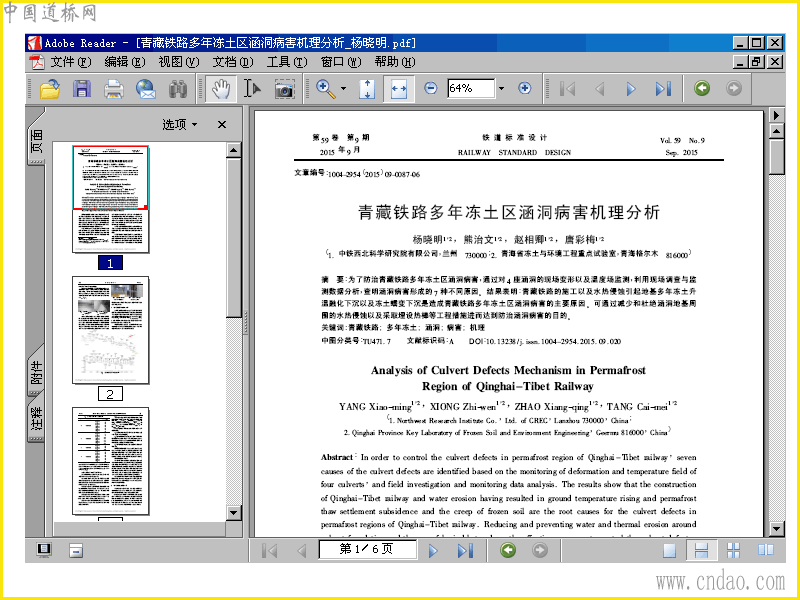The width and height of the screenshot is (800, 600).
Task: Switch to Single Page layout
Action: [669, 550]
